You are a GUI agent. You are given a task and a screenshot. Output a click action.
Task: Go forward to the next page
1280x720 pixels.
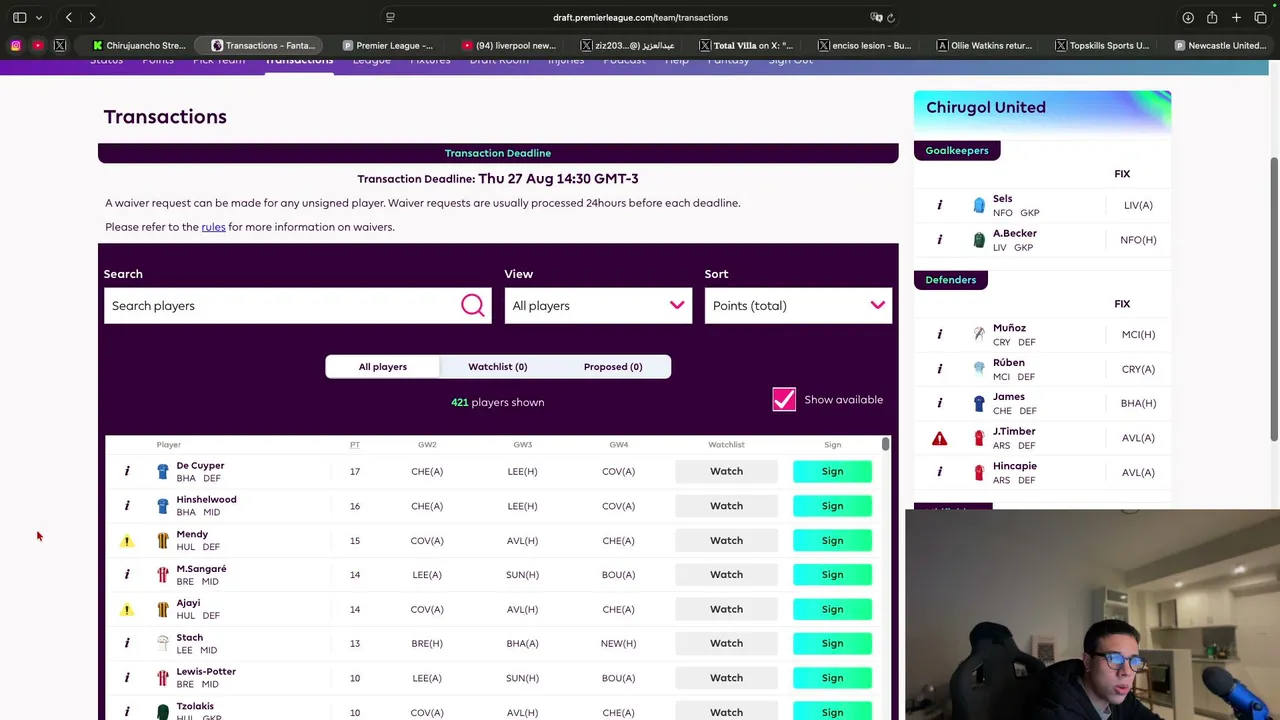pos(92,17)
